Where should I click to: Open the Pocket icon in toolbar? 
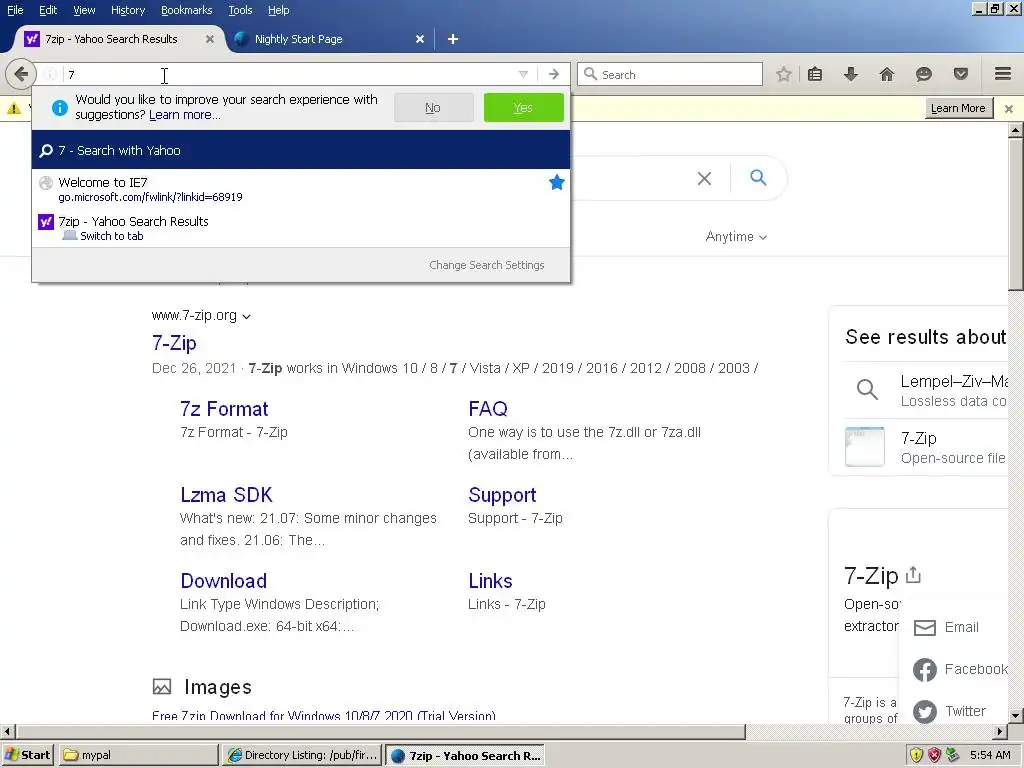tap(961, 74)
